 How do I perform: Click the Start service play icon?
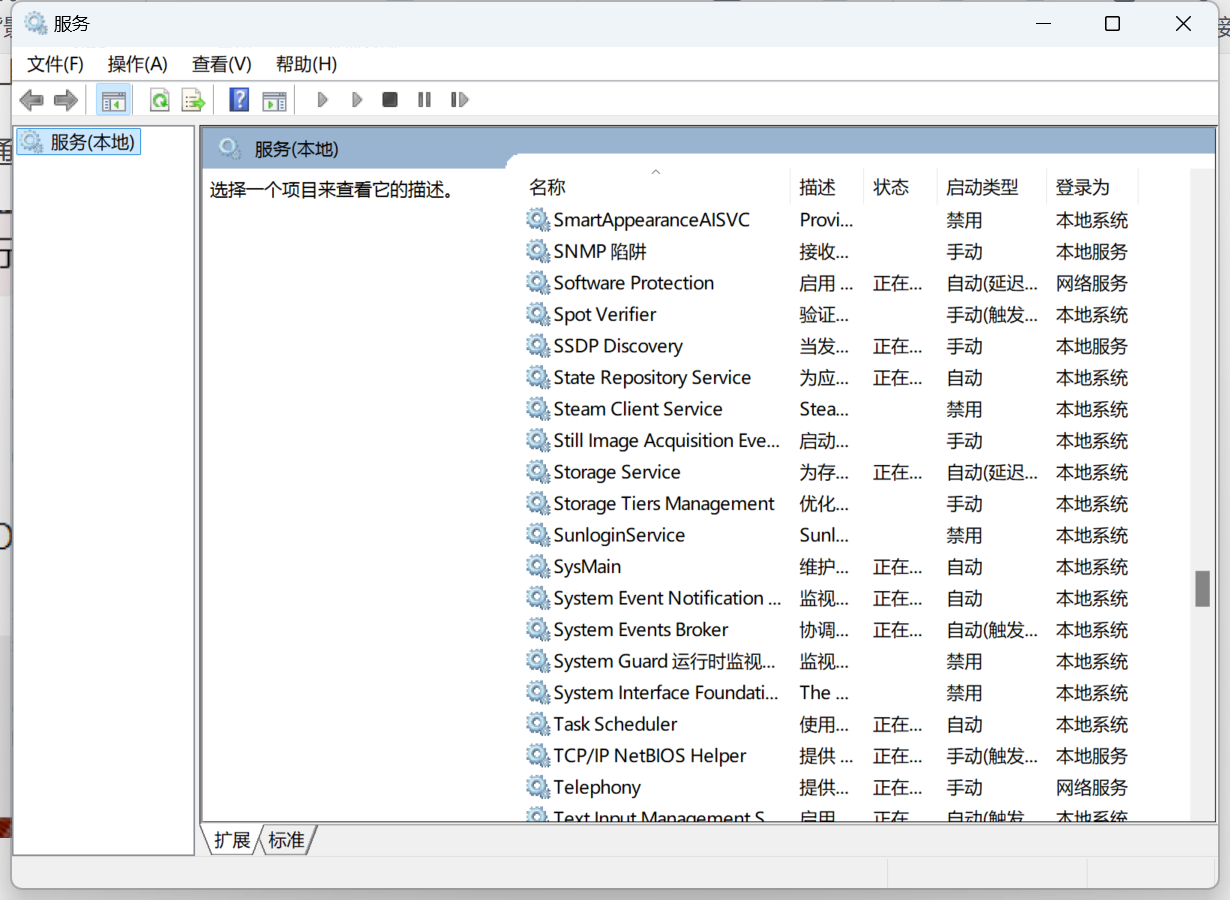(322, 100)
